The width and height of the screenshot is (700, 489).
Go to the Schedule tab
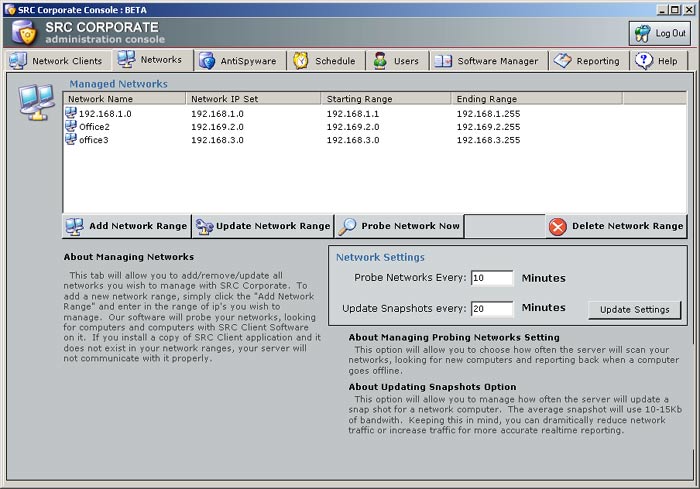click(326, 61)
